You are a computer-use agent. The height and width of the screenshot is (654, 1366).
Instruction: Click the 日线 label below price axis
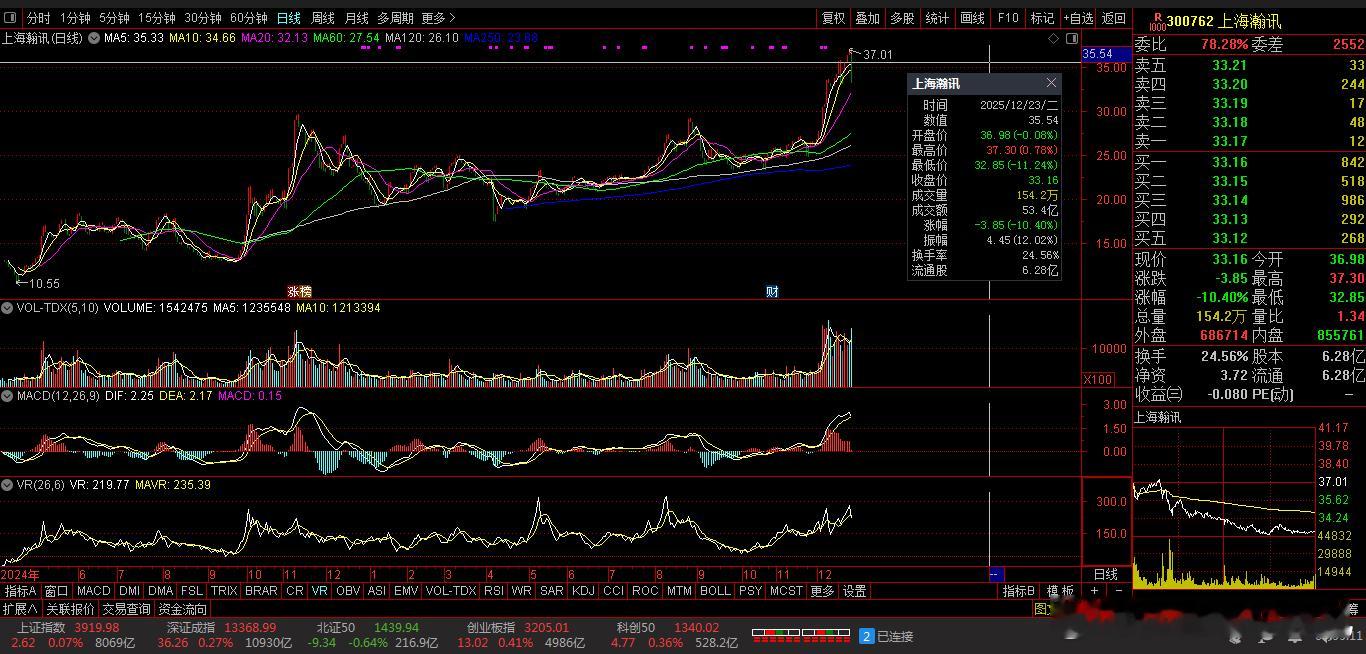pos(1106,575)
